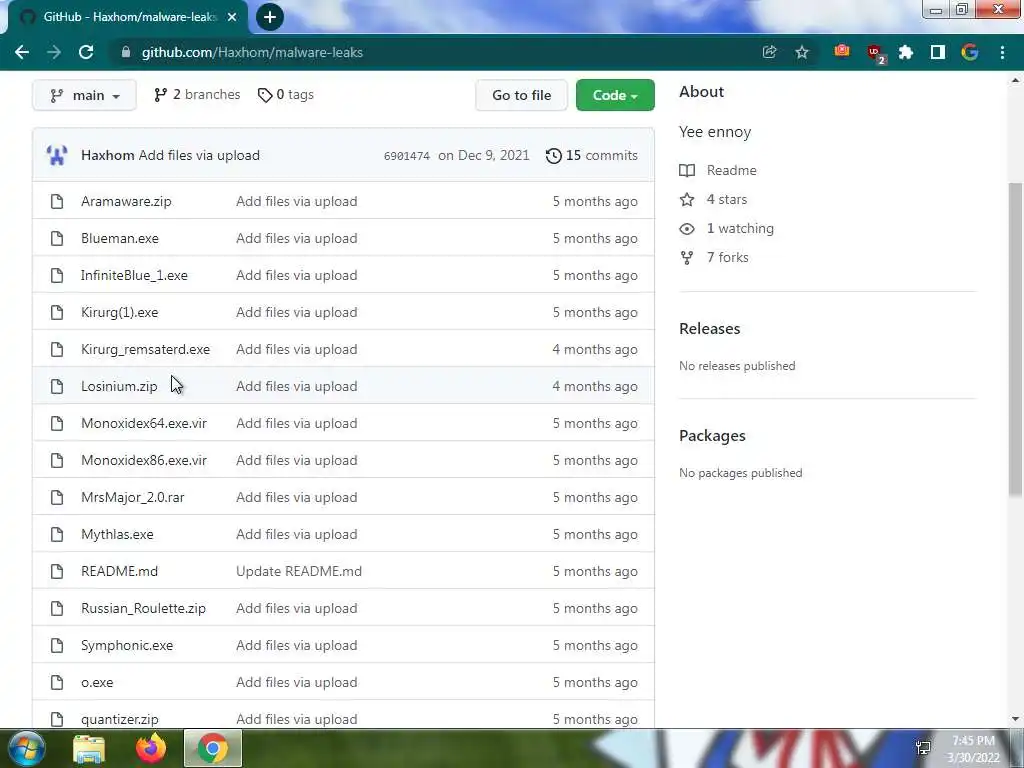Open the Kirurg(1).exe file
This screenshot has width=1024, height=768.
click(x=120, y=312)
